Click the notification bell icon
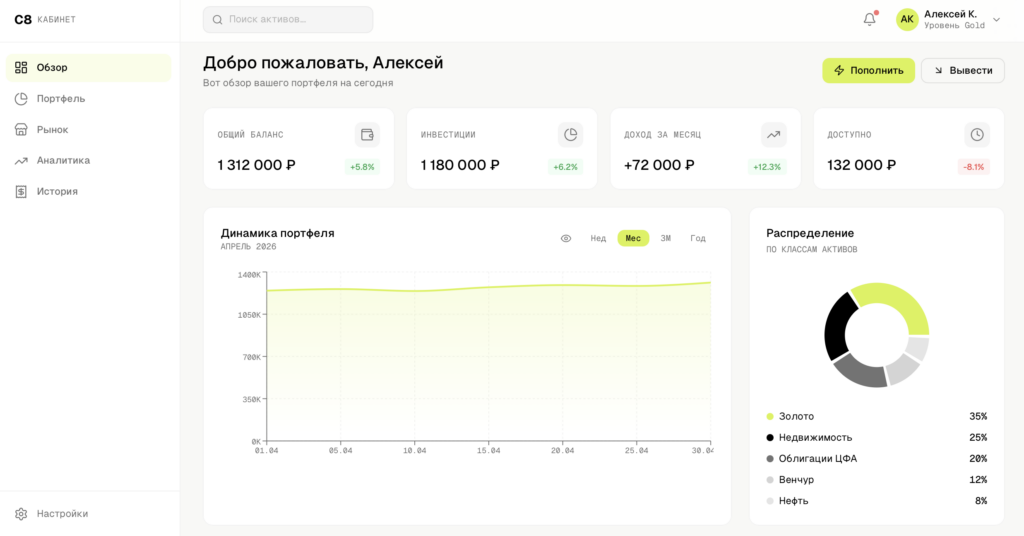1024x536 pixels. tap(869, 19)
